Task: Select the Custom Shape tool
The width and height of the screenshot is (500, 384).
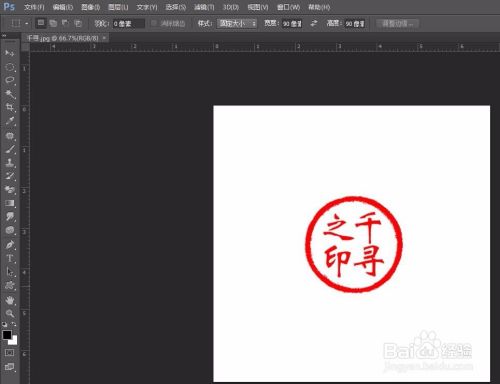Action: click(x=10, y=286)
